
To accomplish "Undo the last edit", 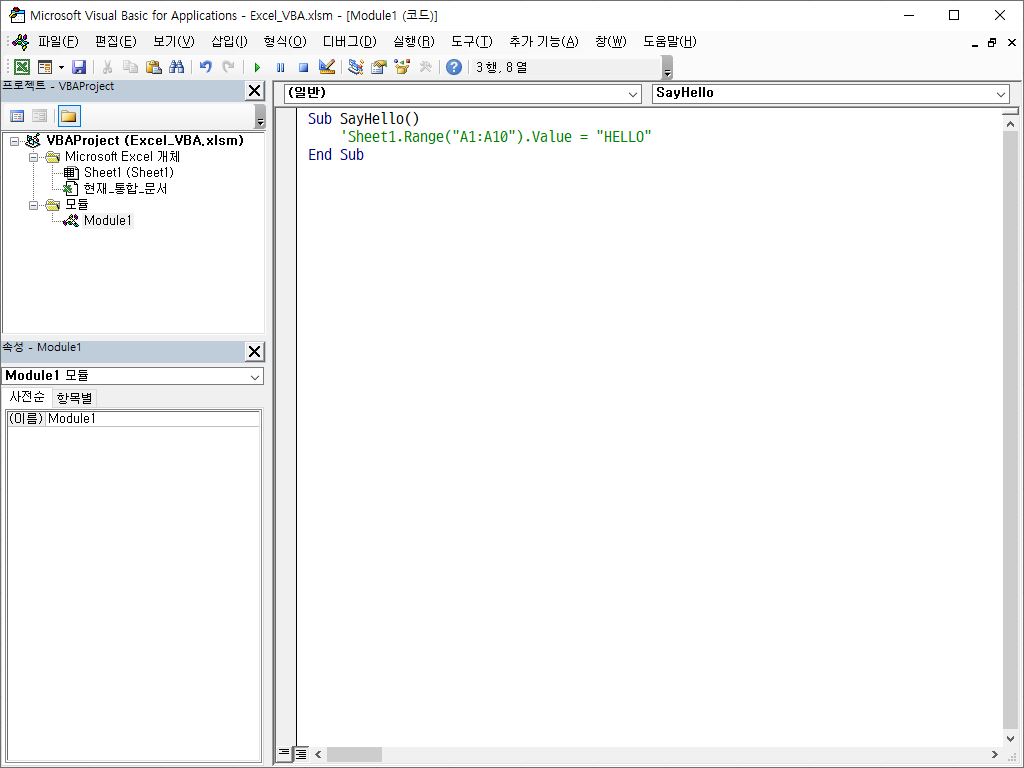I will (206, 67).
